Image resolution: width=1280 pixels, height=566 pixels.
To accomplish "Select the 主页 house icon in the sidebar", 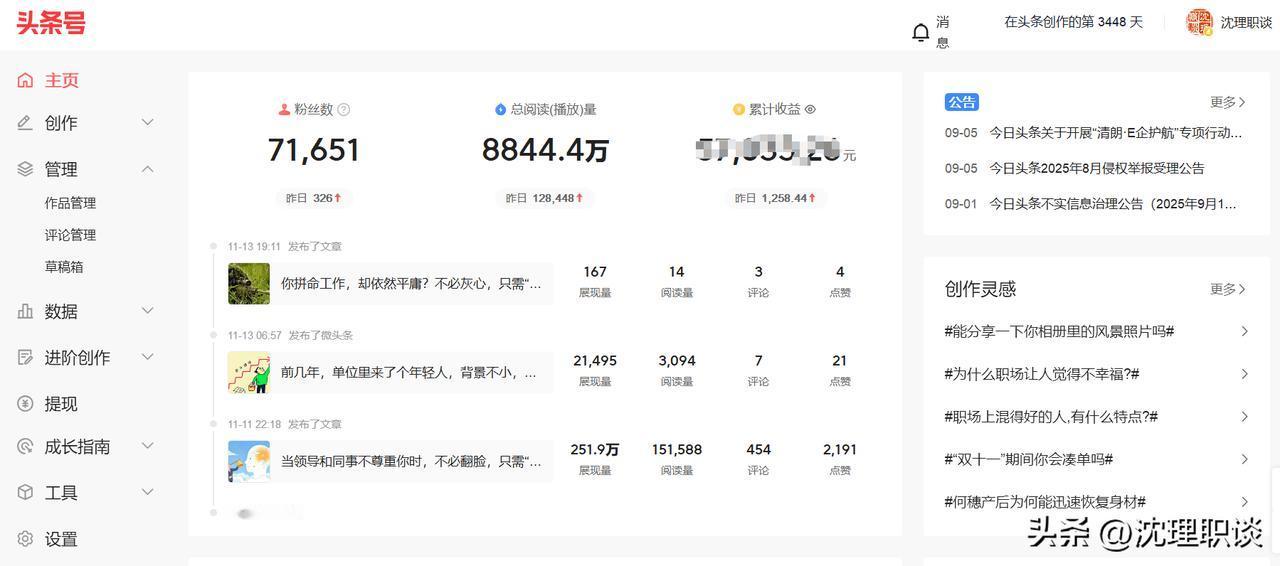I will pos(25,80).
